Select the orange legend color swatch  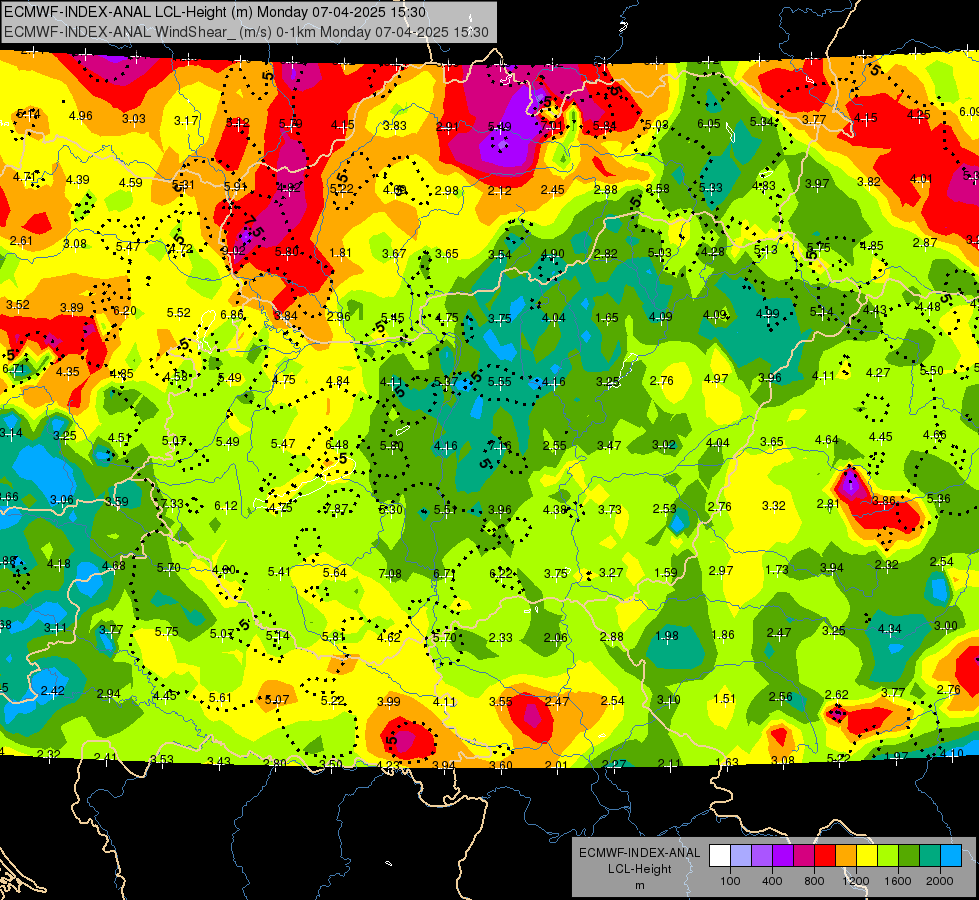(x=846, y=856)
